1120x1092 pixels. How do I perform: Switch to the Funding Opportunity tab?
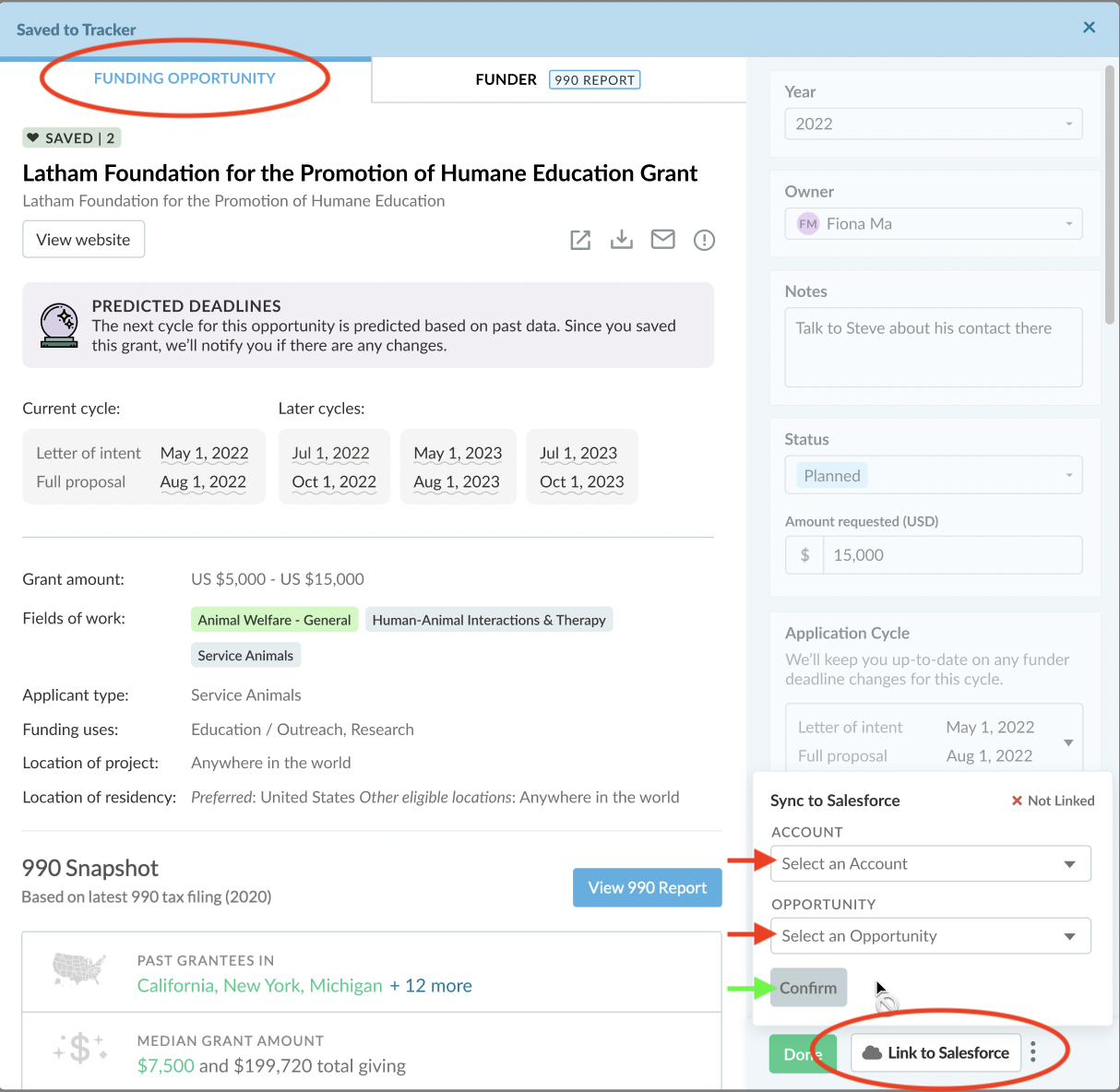tap(185, 78)
